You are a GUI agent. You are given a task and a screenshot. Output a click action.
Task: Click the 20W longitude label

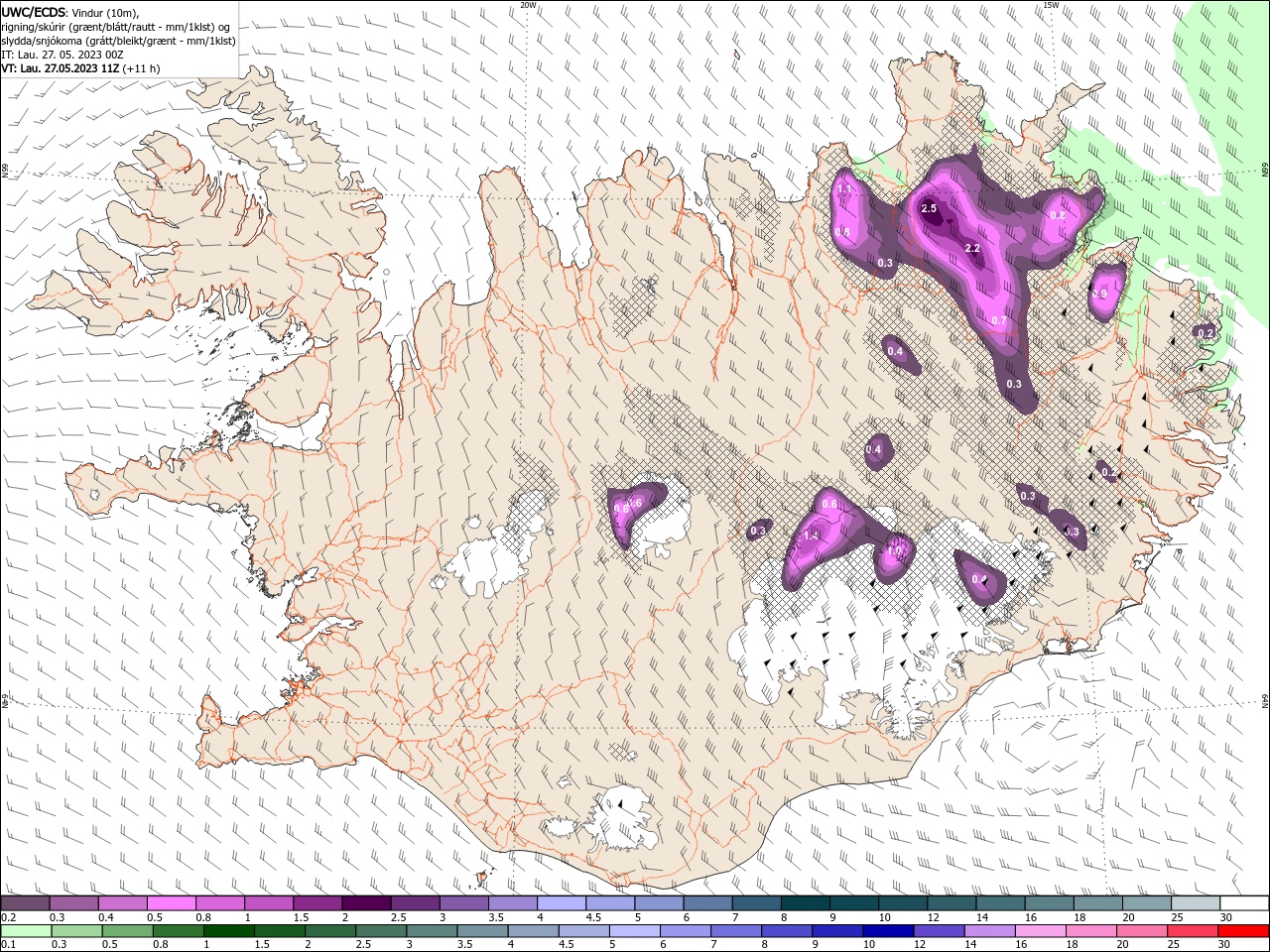pos(528,5)
